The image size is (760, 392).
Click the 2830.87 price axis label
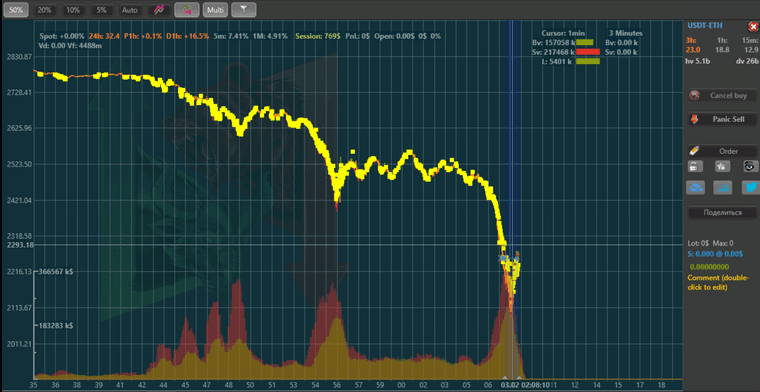tap(20, 57)
